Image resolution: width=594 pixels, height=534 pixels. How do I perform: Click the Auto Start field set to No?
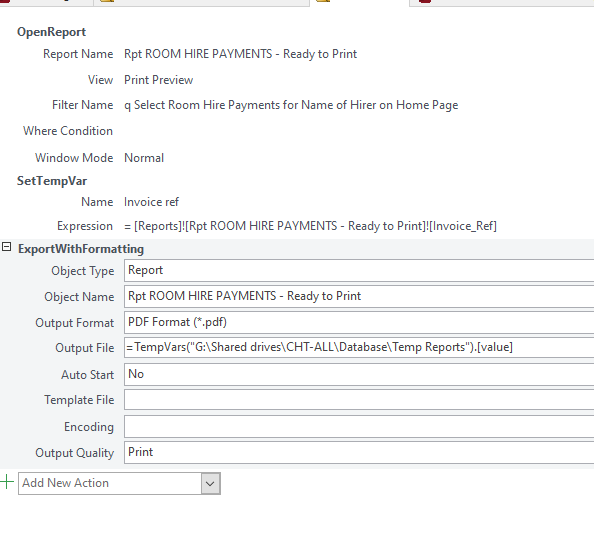pyautogui.click(x=359, y=374)
